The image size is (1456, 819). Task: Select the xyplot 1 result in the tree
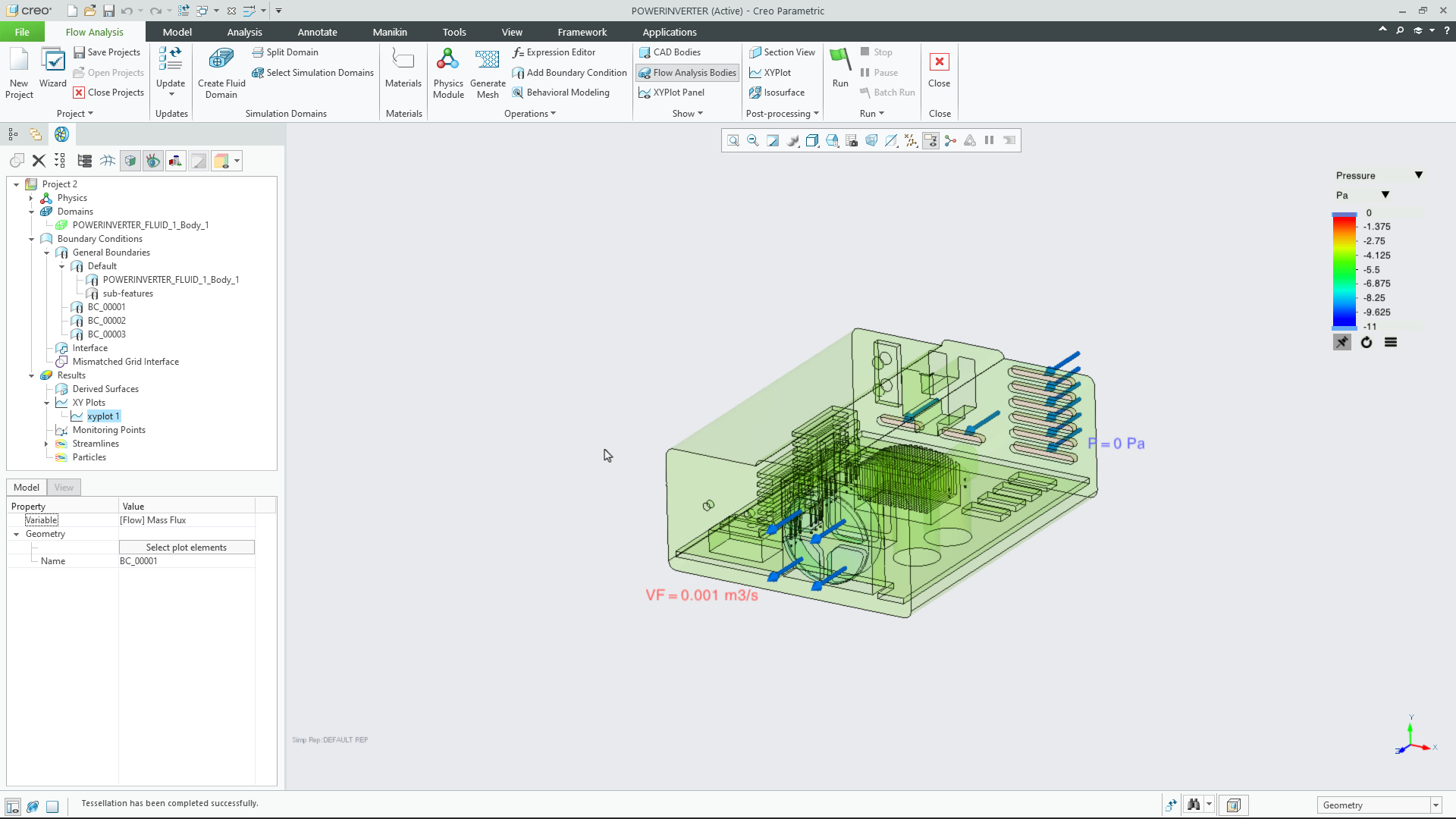tap(101, 416)
